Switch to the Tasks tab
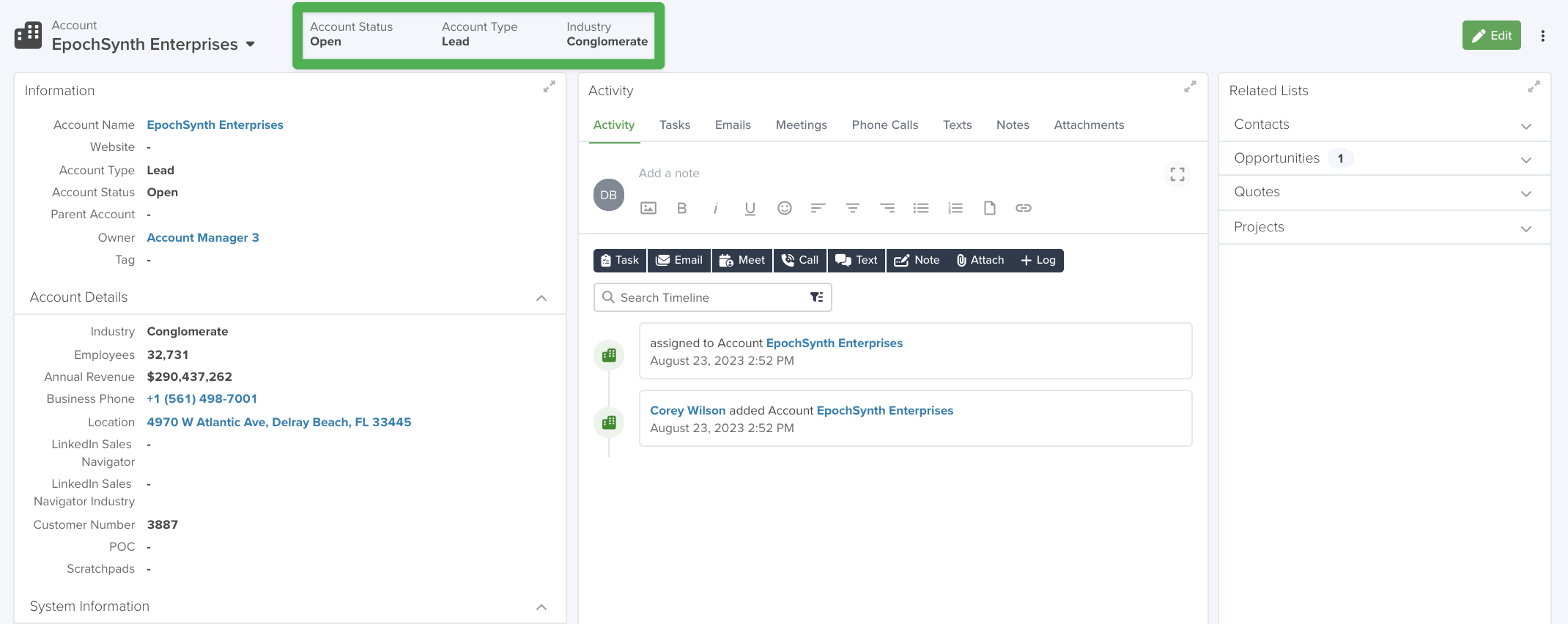1568x624 pixels. 675,125
